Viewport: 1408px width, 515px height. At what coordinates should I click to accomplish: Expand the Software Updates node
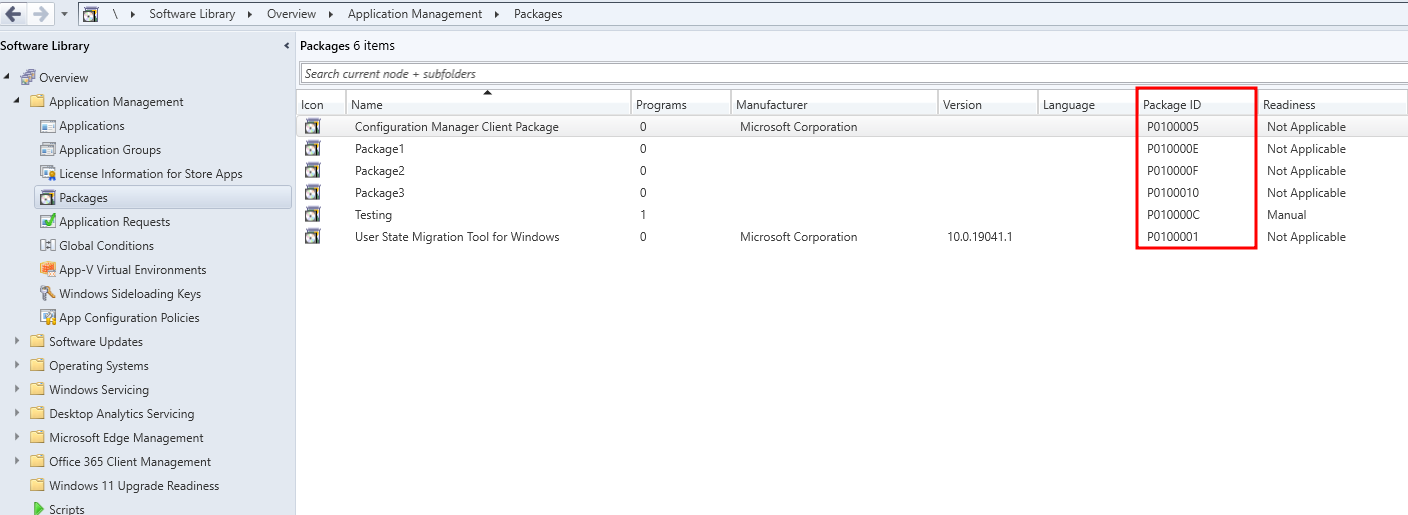click(17, 341)
